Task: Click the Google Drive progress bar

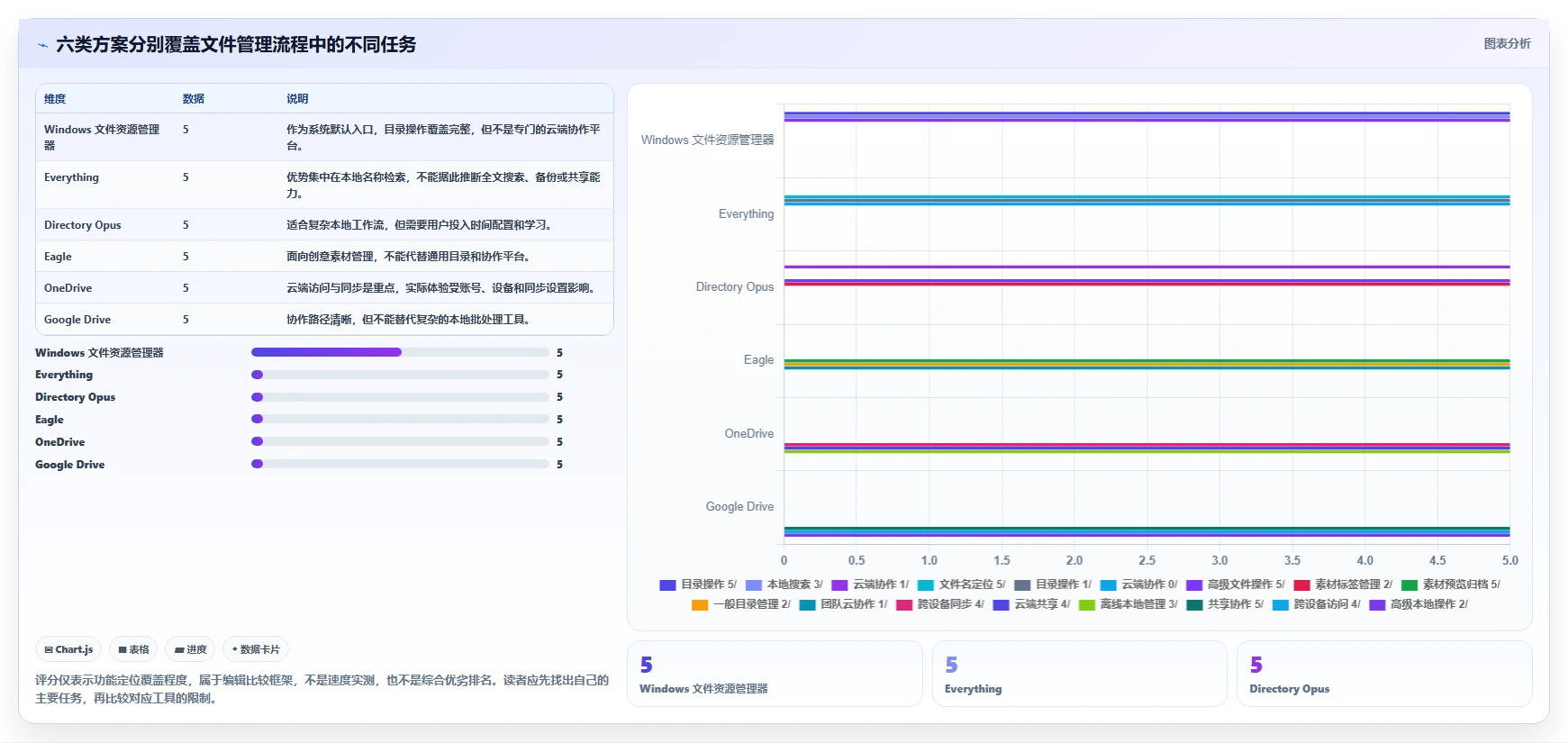Action: point(400,464)
